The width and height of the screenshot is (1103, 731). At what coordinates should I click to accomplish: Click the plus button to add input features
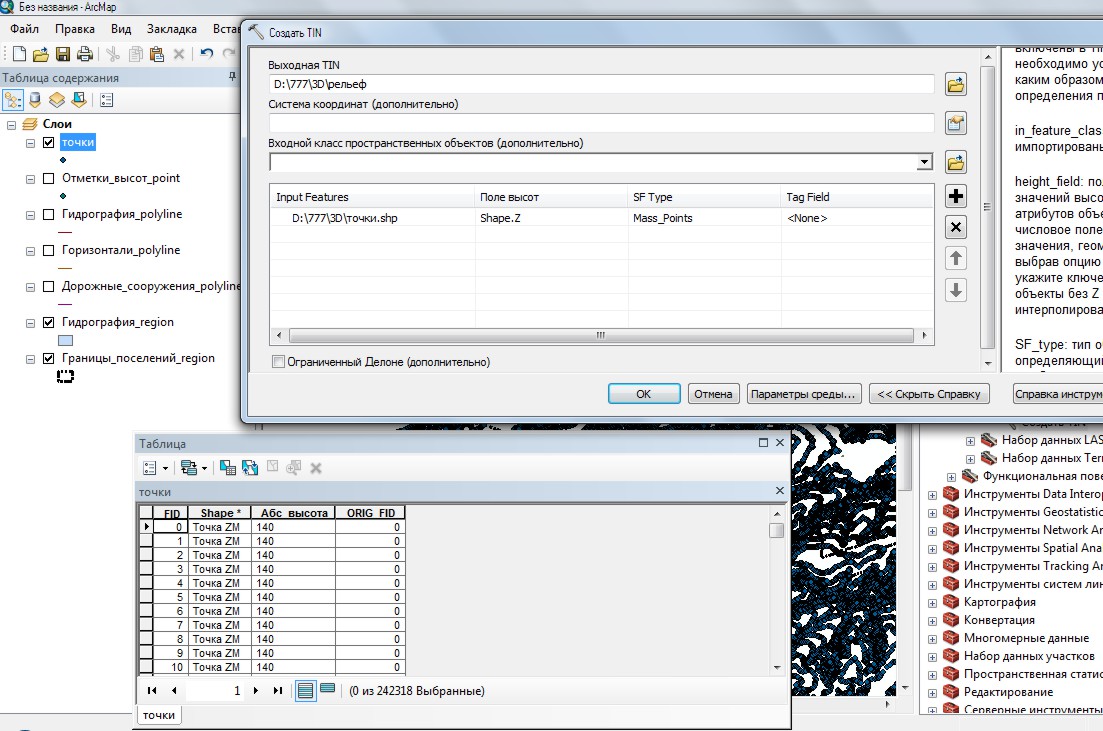956,197
